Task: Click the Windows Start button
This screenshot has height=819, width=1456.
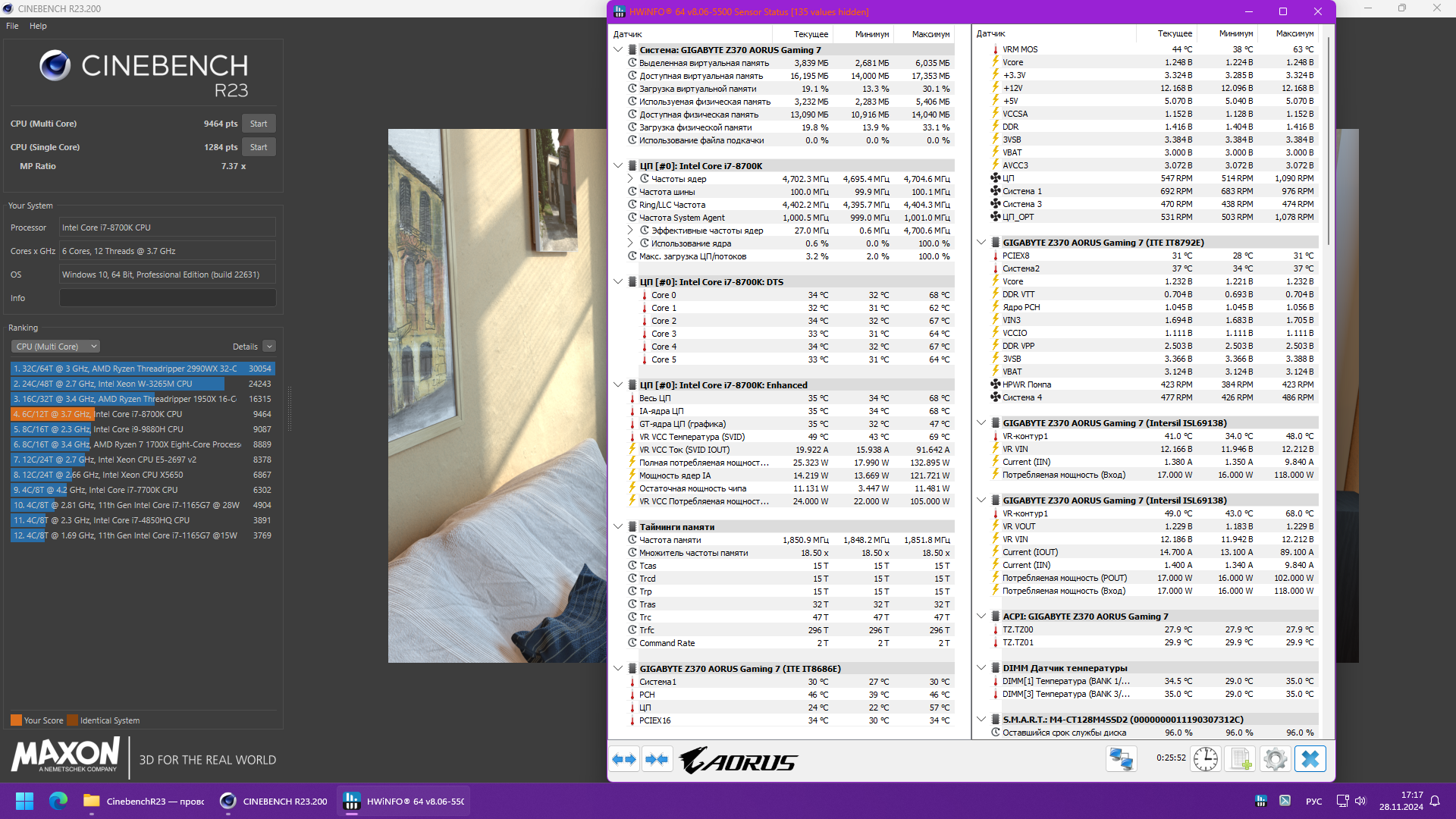Action: [24, 801]
